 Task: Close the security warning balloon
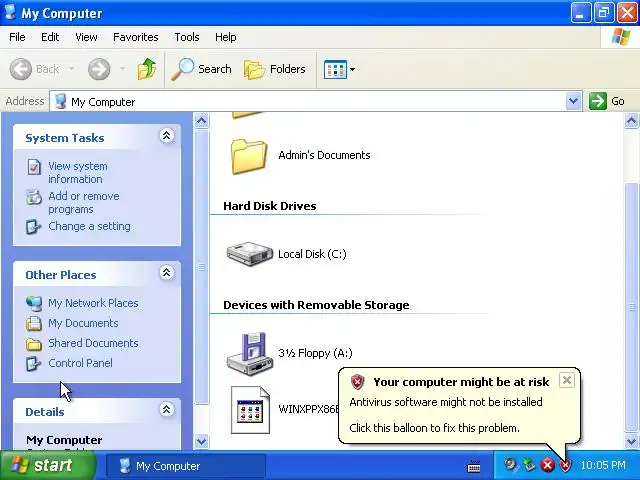(567, 380)
